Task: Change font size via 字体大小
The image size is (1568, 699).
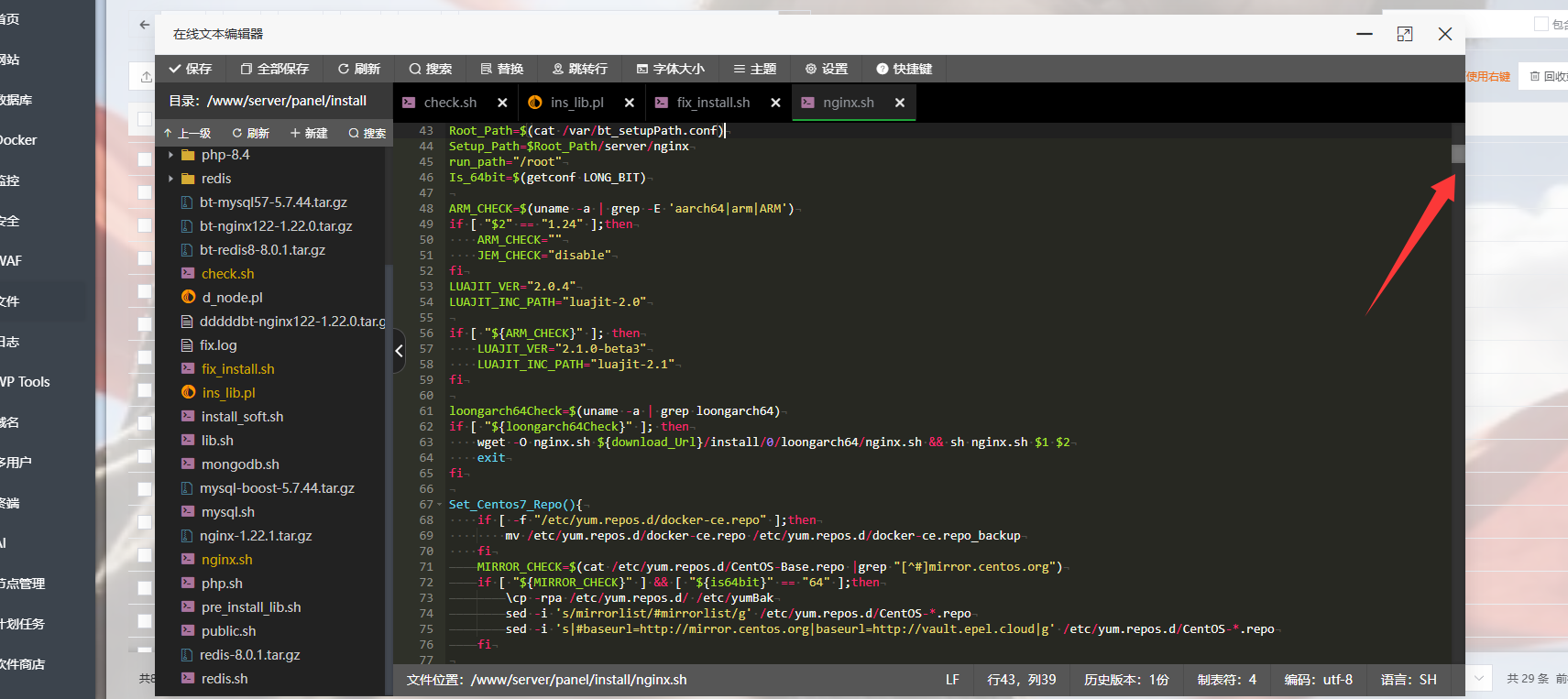Action: coord(670,69)
